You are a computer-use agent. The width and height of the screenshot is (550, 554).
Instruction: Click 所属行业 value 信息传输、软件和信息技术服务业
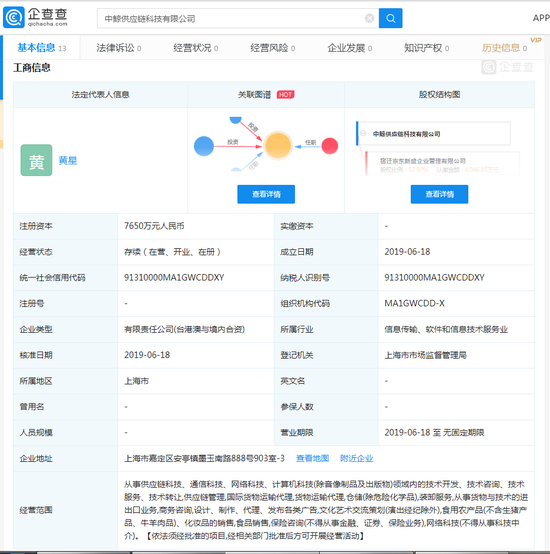click(446, 329)
